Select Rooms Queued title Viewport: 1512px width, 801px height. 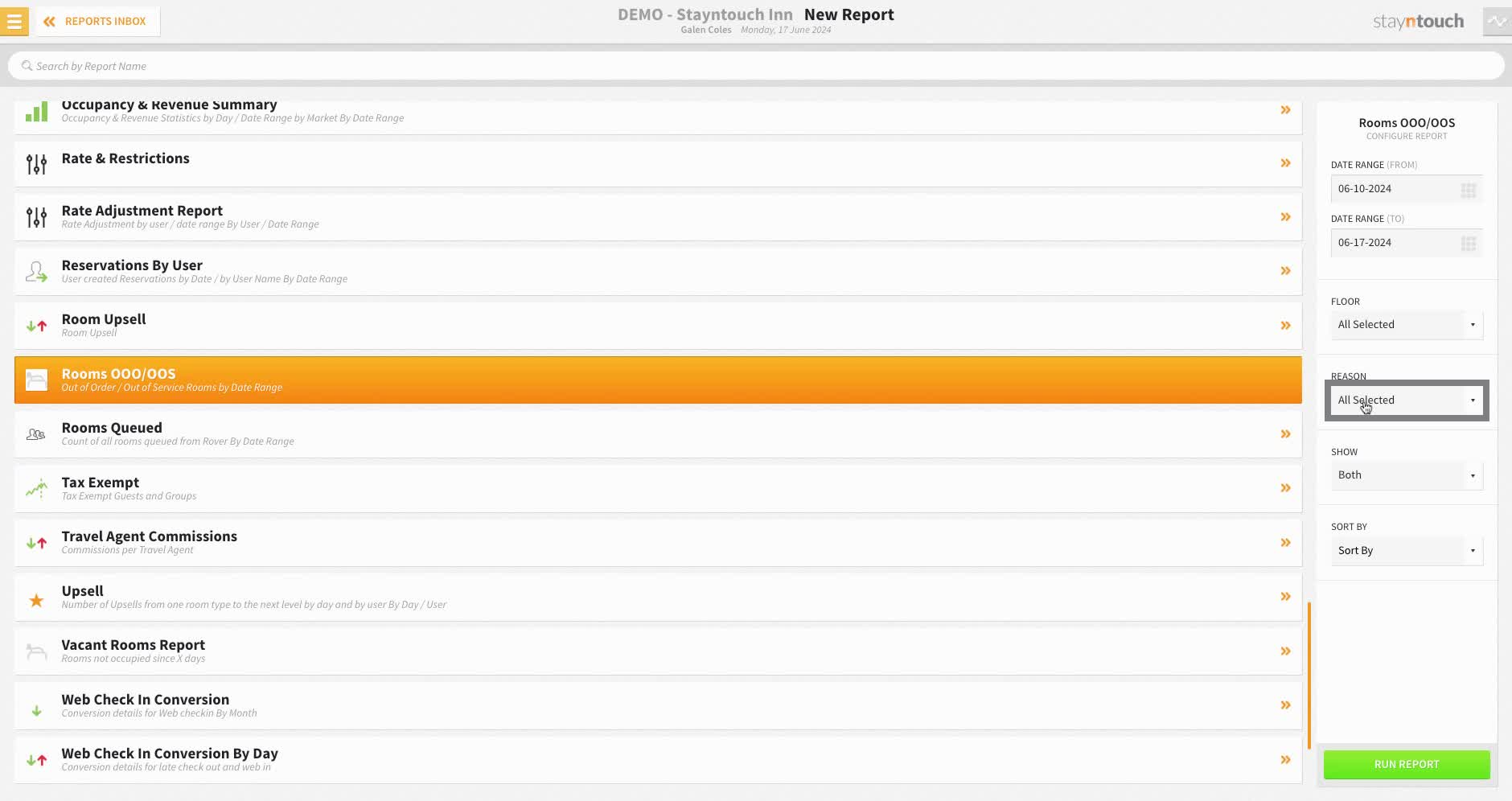click(112, 428)
